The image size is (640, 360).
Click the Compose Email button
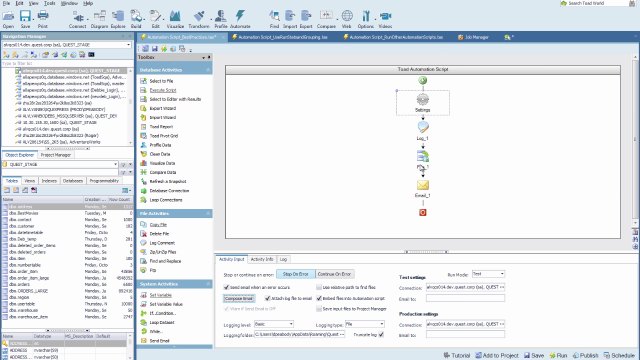point(239,298)
